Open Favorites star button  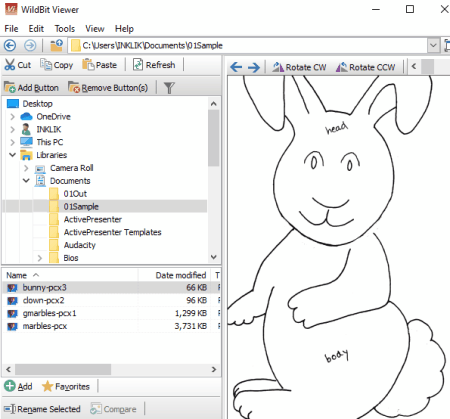tap(66, 386)
